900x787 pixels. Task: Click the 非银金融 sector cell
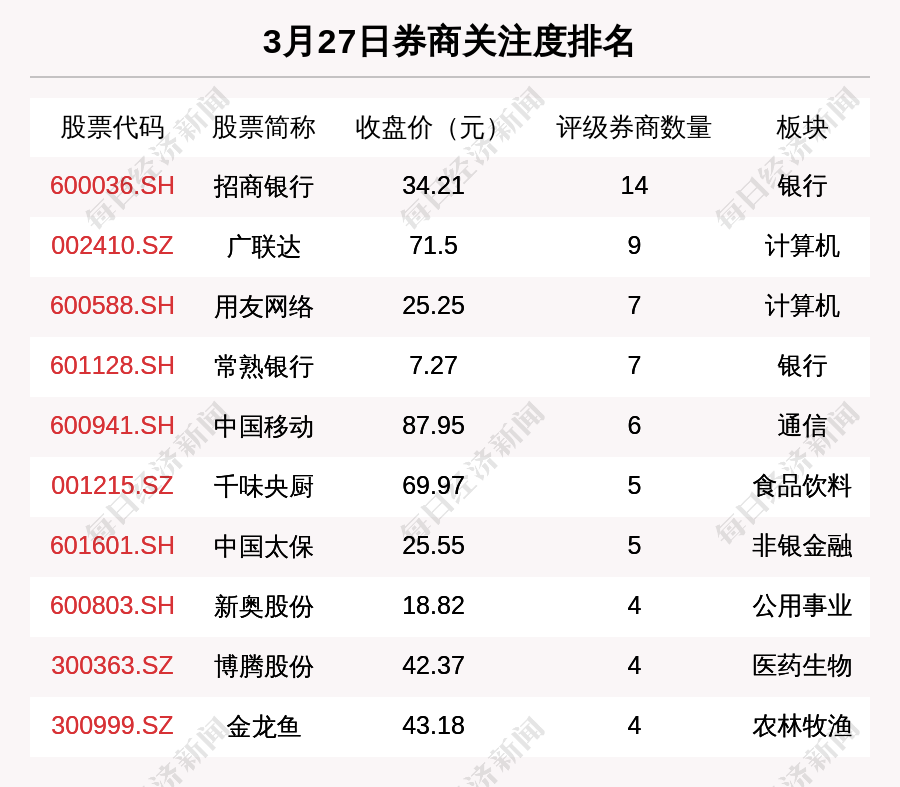pyautogui.click(x=802, y=546)
